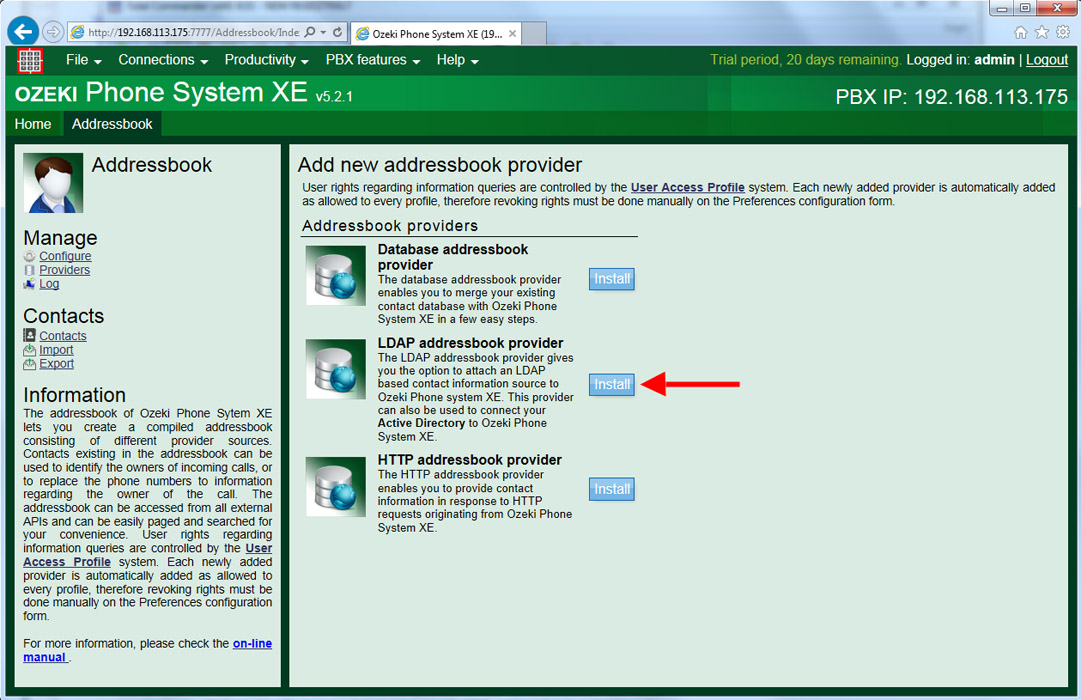Viewport: 1081px width, 700px height.
Task: Open the blank new browser tab
Action: click(534, 33)
